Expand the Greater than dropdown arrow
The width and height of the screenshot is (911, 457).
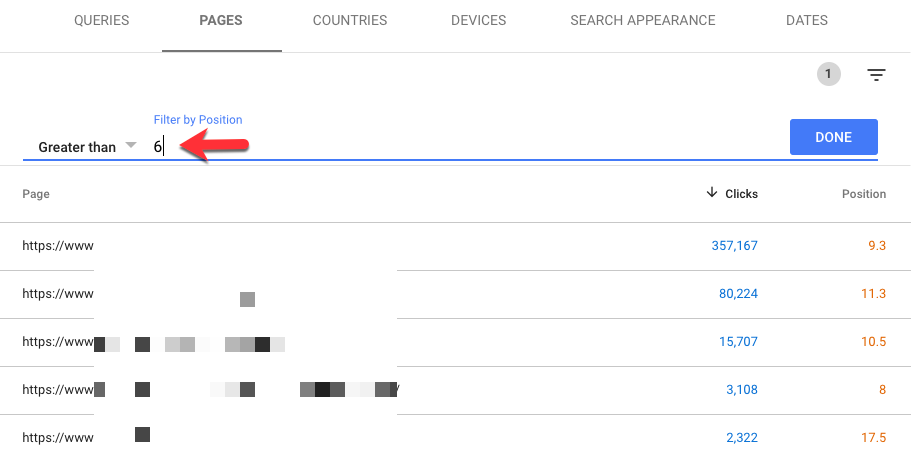(x=131, y=145)
